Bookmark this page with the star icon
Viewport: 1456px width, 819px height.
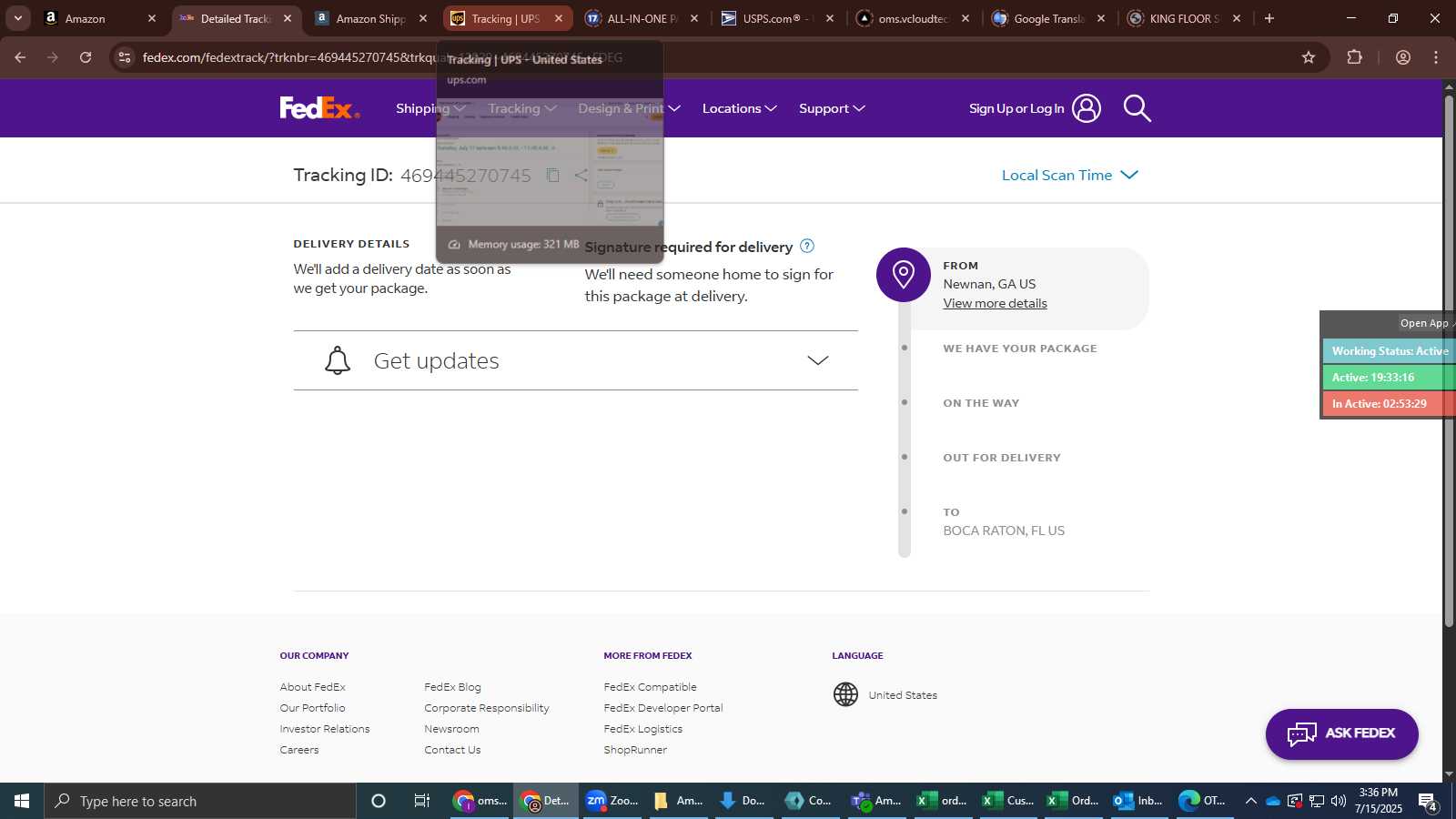click(1309, 57)
